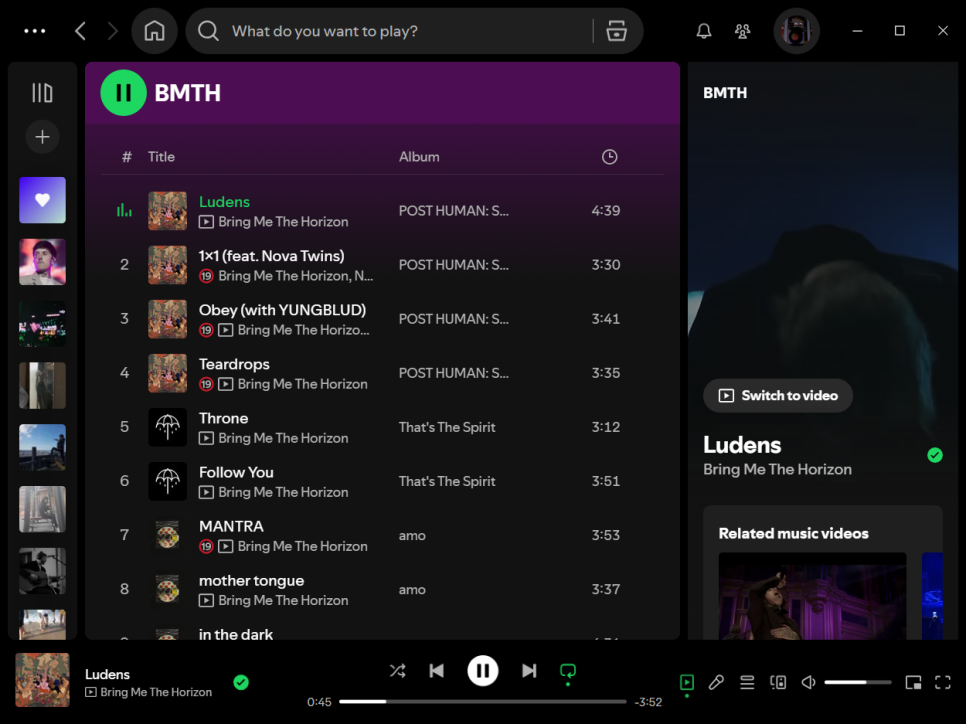Click the plus button to create a playlist
This screenshot has width=966, height=724.
click(42, 137)
